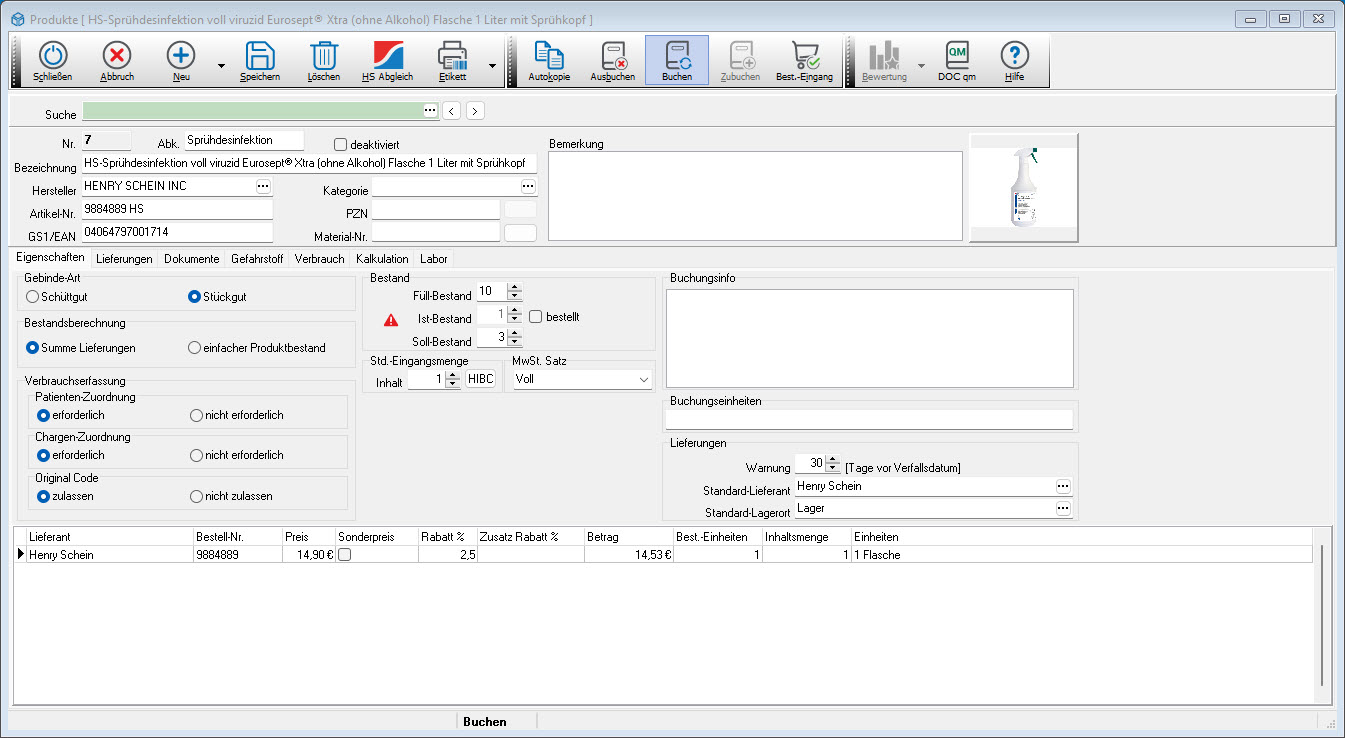
Task: Open the Gefahrstoff tab
Action: tap(257, 259)
